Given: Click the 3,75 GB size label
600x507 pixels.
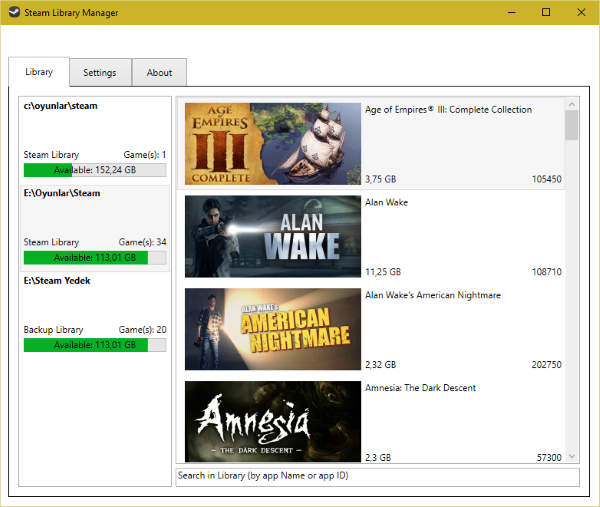Looking at the screenshot, I should (380, 179).
